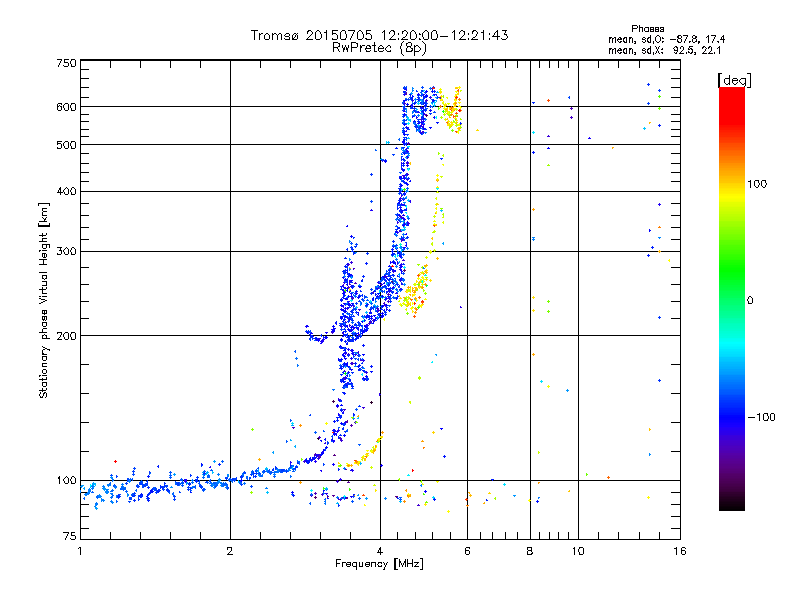Click the 'RwPretec (8p)' subtitle
Viewport: 800px width, 600px height.
(x=379, y=48)
